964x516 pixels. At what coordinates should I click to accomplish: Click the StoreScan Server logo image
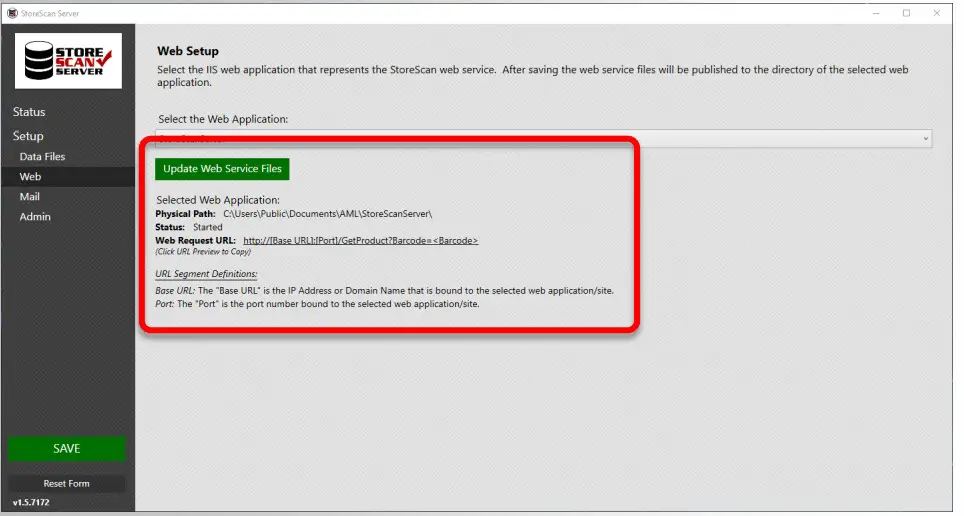pyautogui.click(x=68, y=60)
